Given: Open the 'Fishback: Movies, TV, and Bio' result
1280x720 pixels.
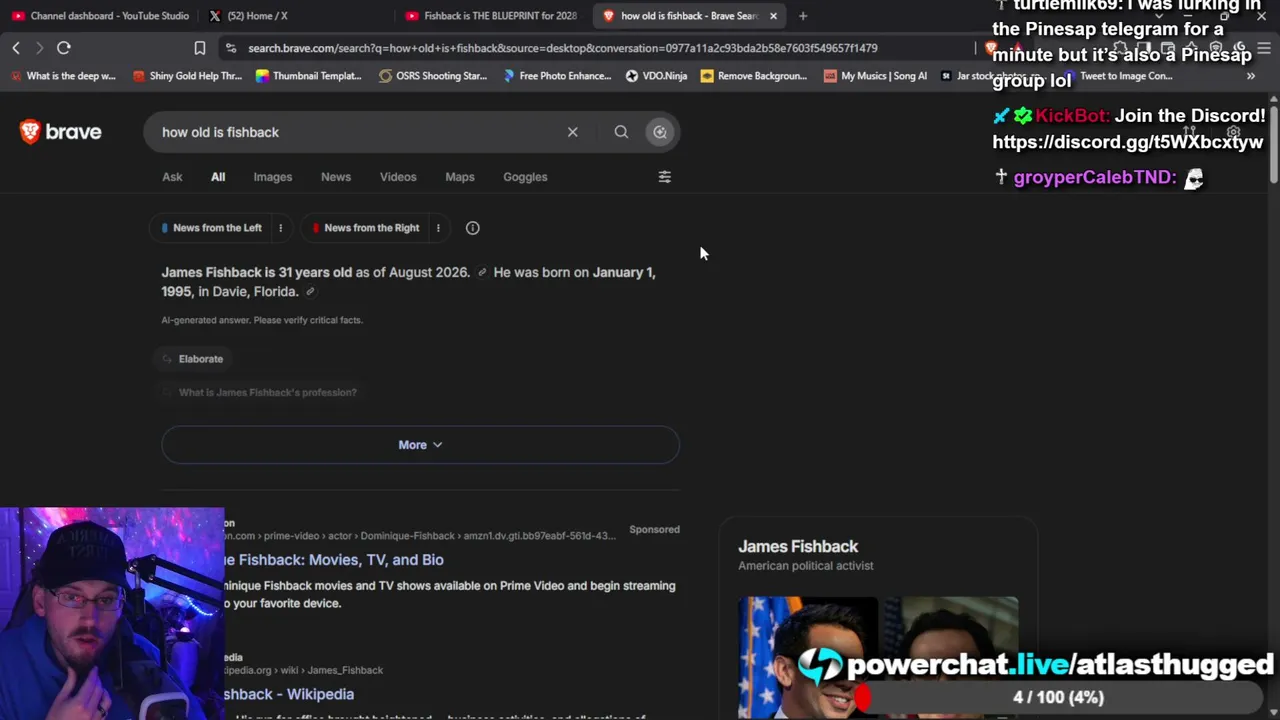Looking at the screenshot, I should 333,560.
